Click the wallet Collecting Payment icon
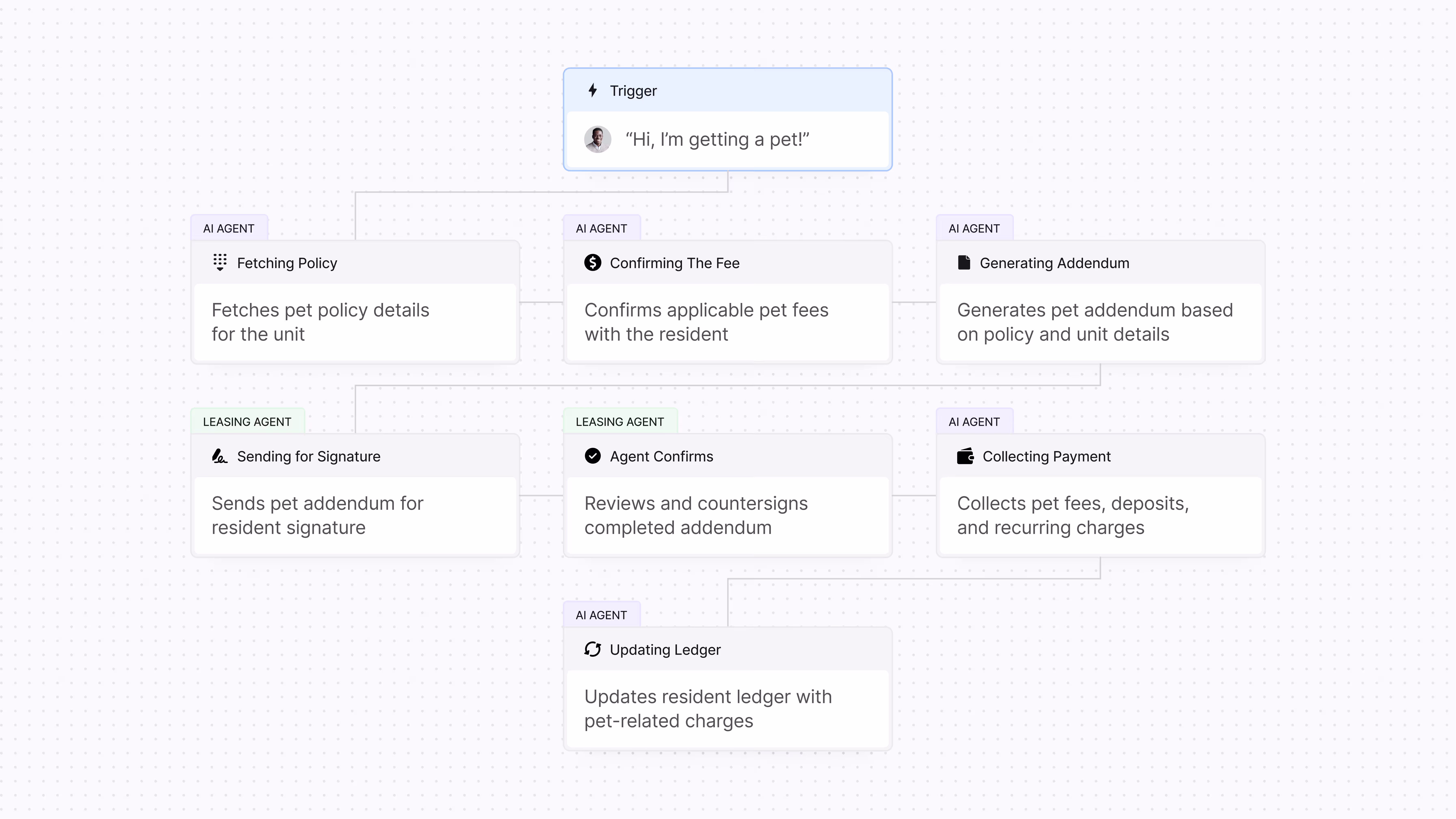Viewport: 1456px width, 819px height. (x=965, y=455)
